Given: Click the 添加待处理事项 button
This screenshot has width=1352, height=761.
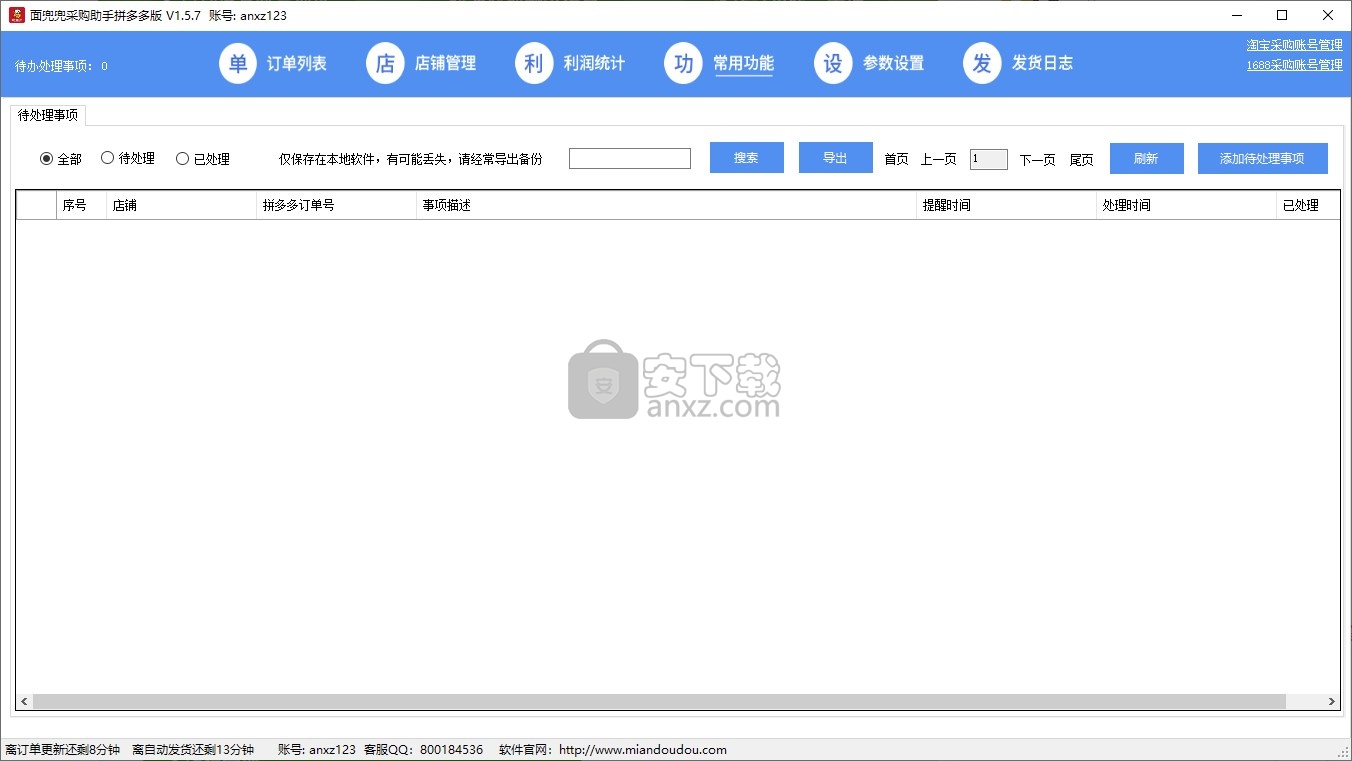Looking at the screenshot, I should (1263, 158).
